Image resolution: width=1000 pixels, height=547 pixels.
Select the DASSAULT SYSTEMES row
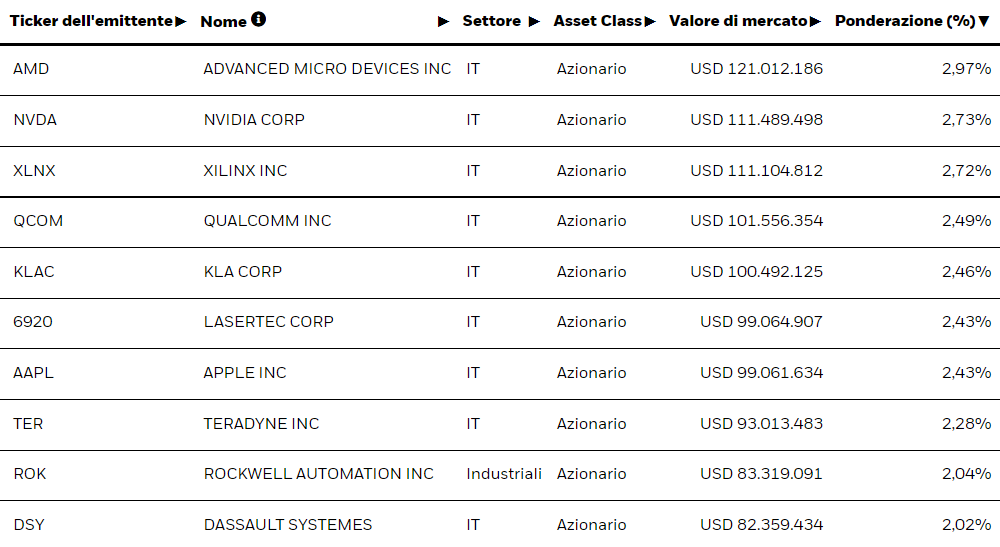pyautogui.click(x=287, y=525)
